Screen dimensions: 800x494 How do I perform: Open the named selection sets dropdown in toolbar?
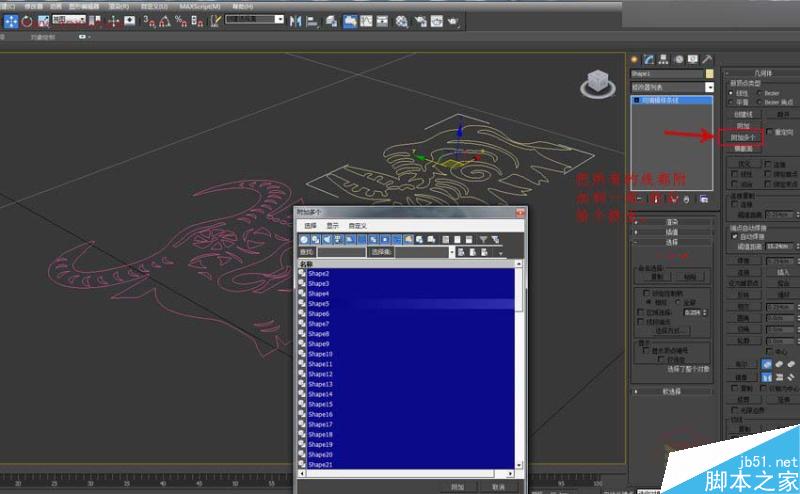279,19
